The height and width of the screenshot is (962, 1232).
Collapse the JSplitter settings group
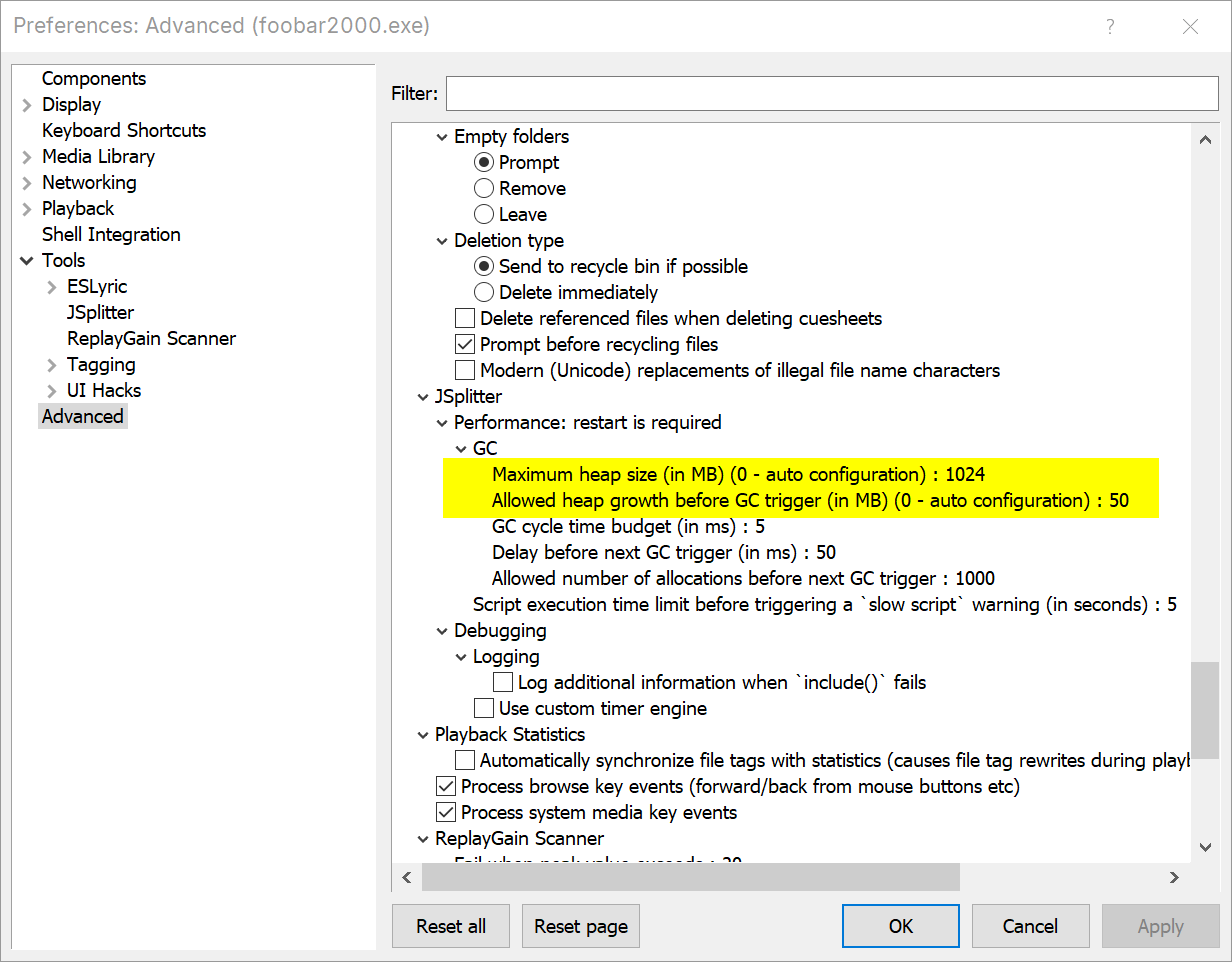coord(423,397)
